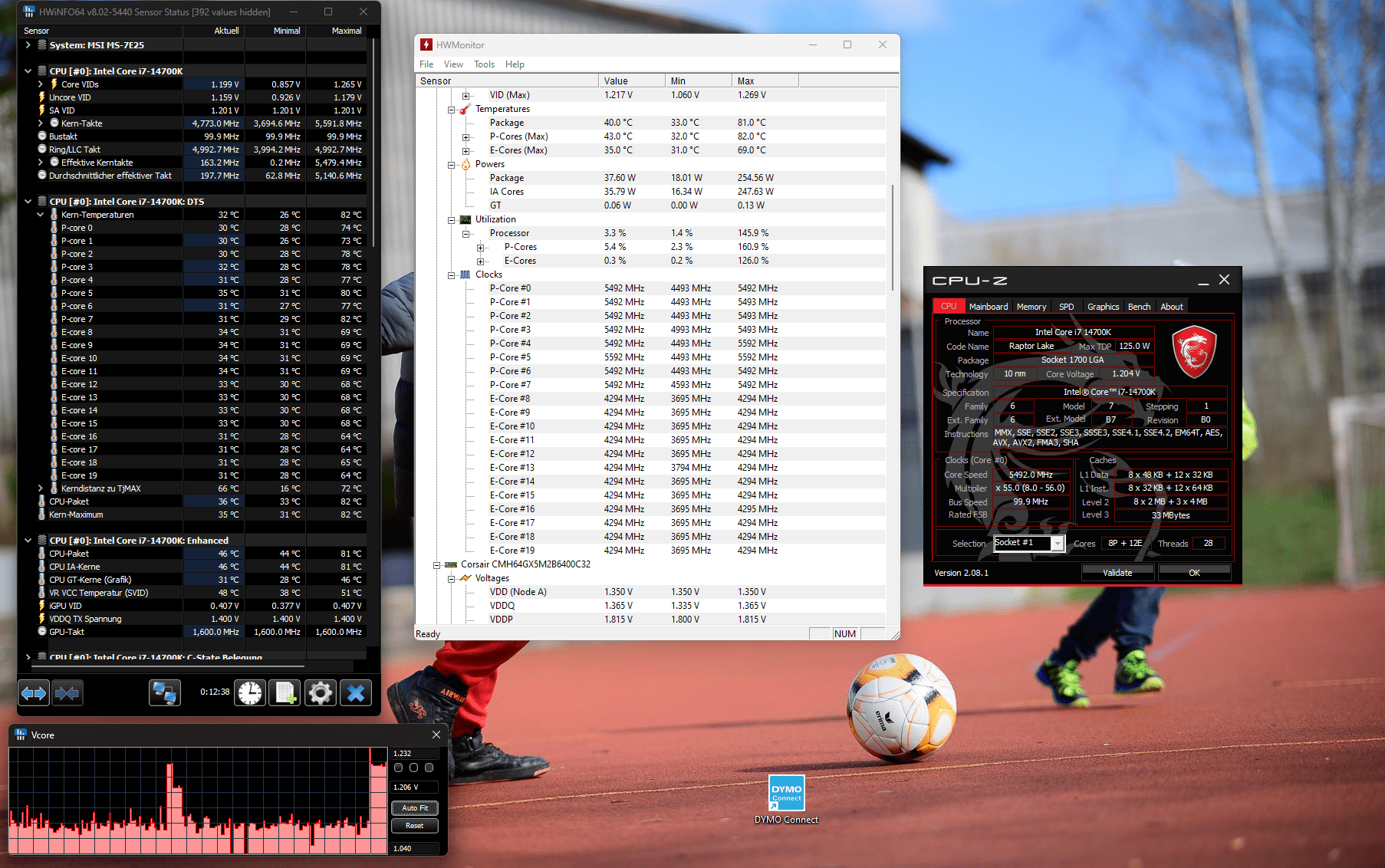Reset min/max with the clock icon in HWiNFO
The image size is (1385, 868).
point(250,693)
